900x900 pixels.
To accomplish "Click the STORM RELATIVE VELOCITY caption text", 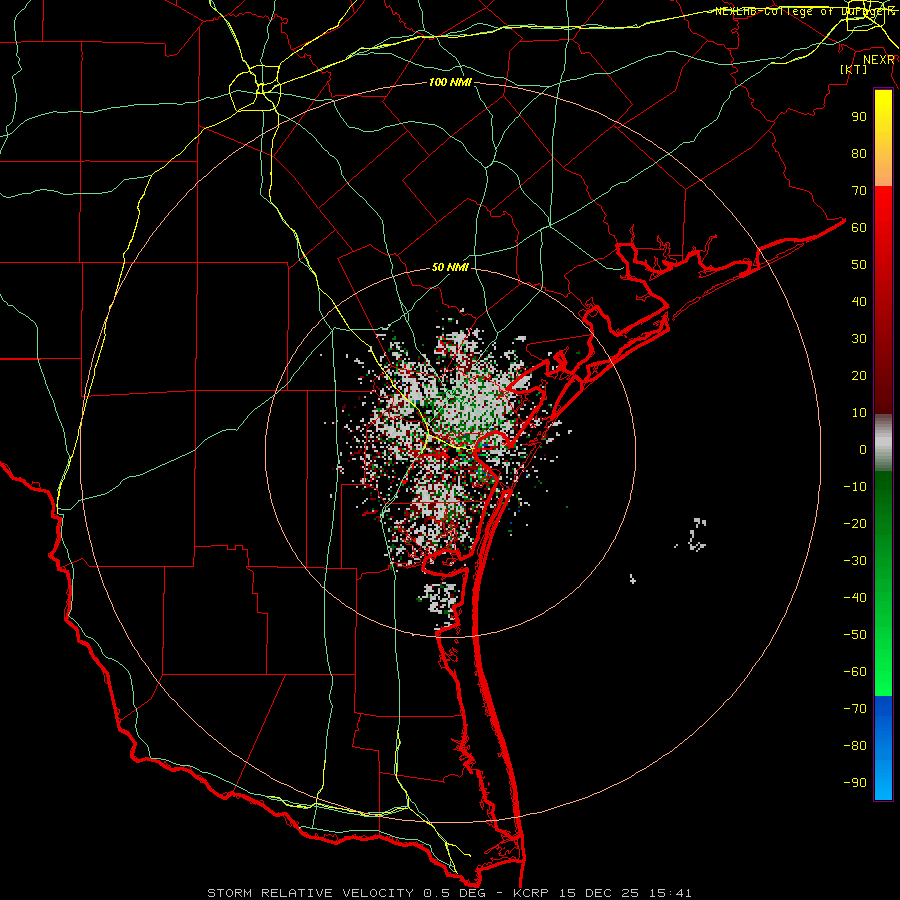I will [313, 893].
